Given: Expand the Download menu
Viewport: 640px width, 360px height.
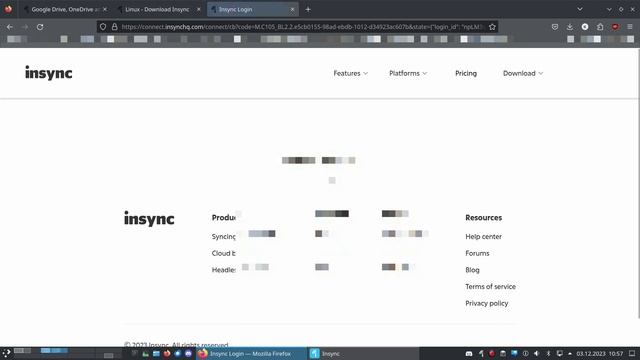Looking at the screenshot, I should (523, 73).
